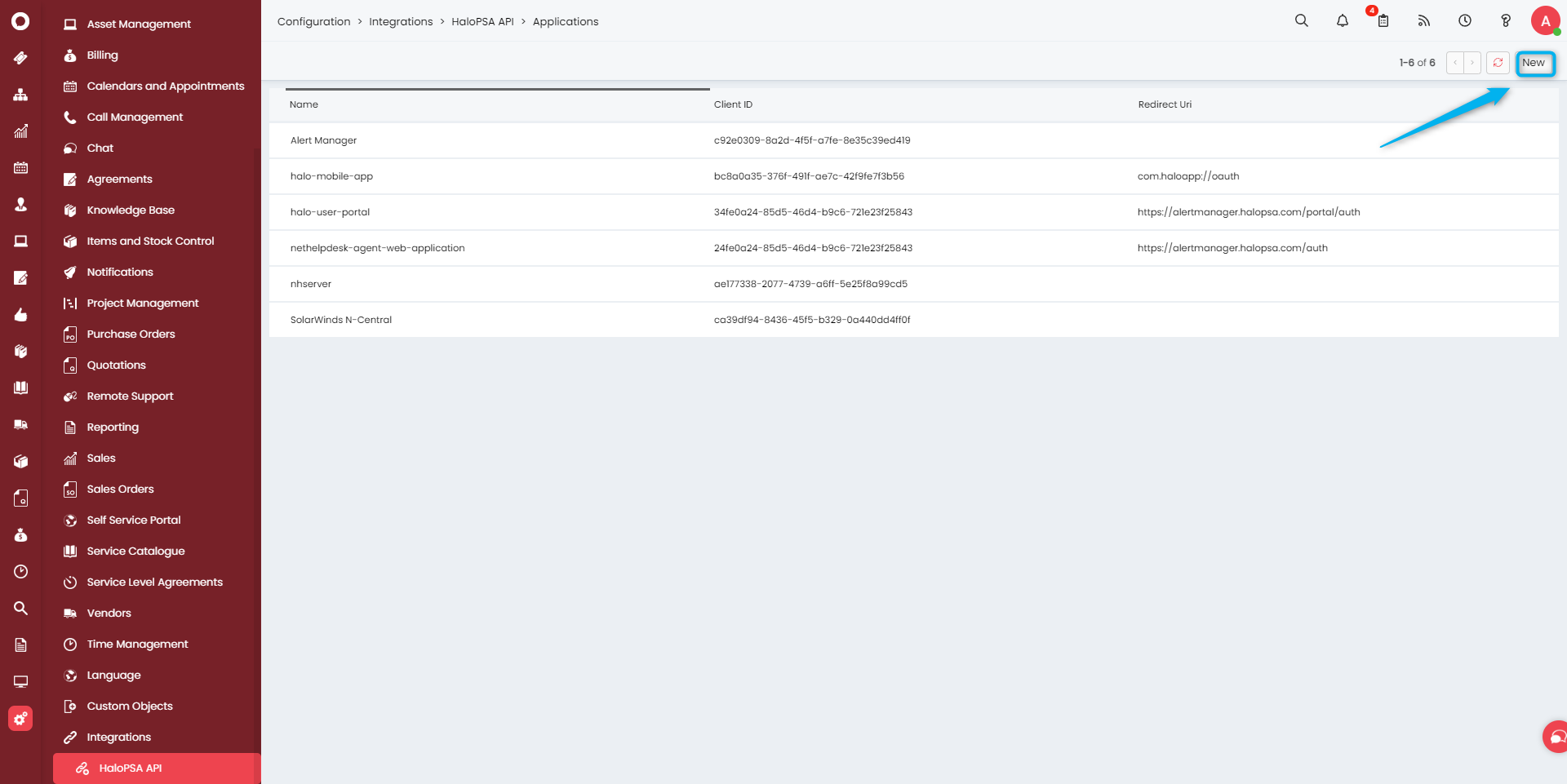Viewport: 1567px width, 784px height.
Task: Open the monitor icon in left rail
Action: point(20,682)
